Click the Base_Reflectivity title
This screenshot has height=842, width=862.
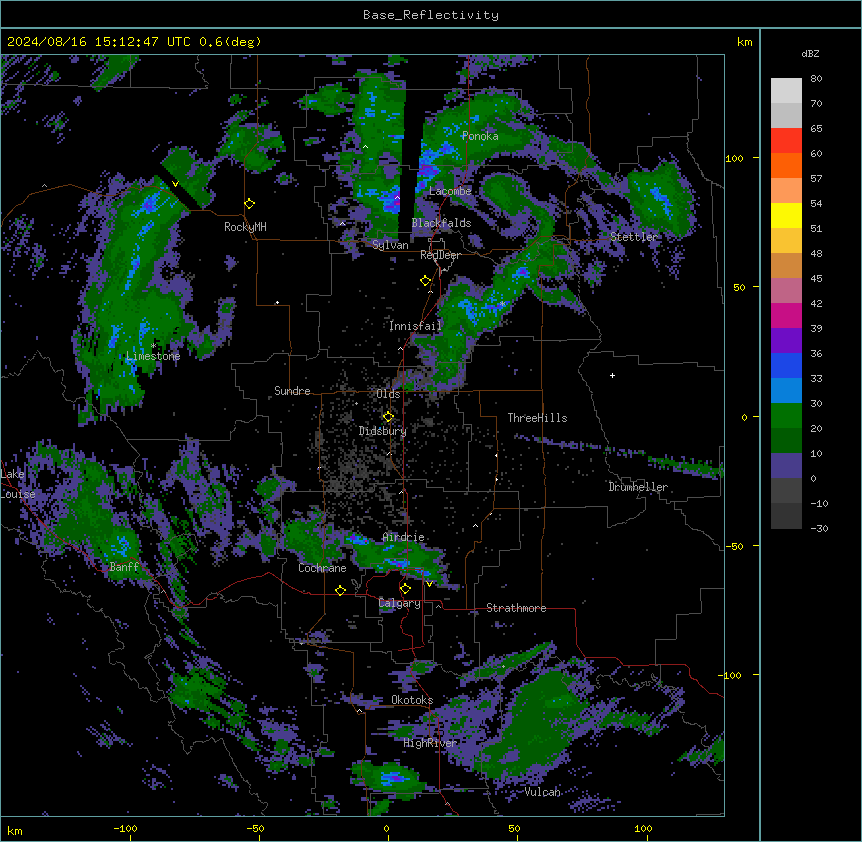(x=431, y=15)
